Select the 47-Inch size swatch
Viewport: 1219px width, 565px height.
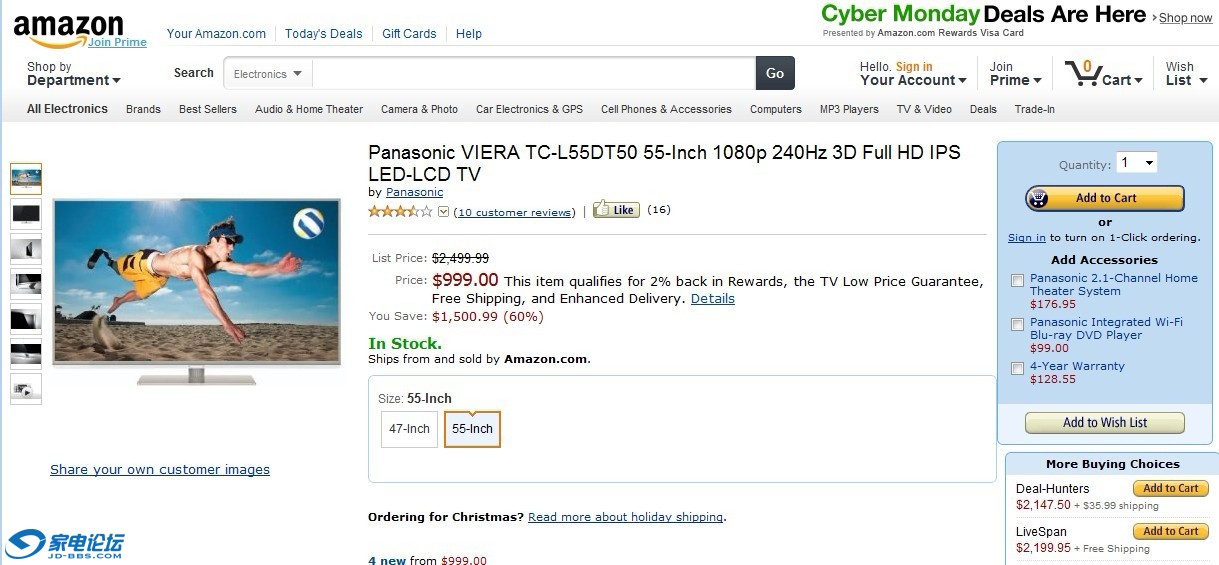[x=409, y=429]
